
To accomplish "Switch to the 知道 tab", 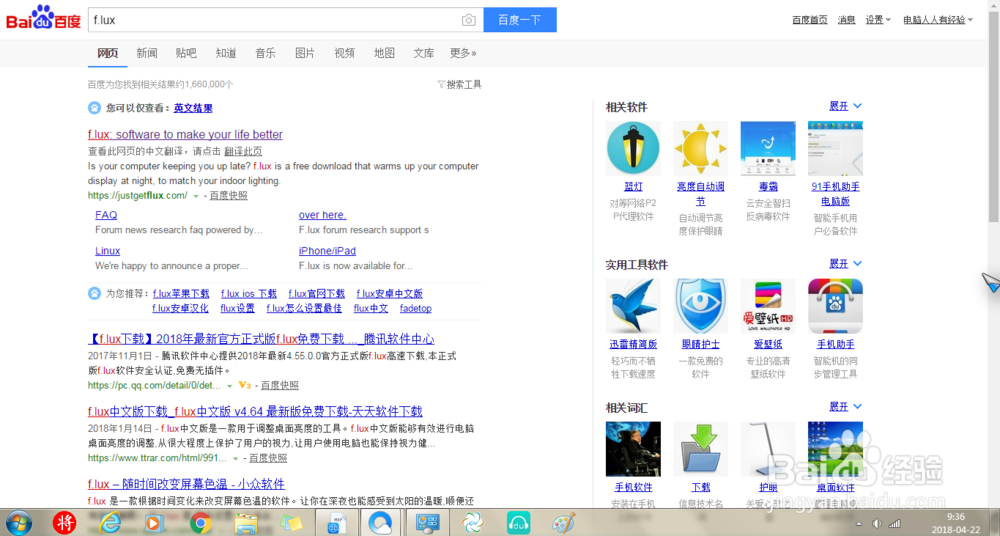I will 226,53.
